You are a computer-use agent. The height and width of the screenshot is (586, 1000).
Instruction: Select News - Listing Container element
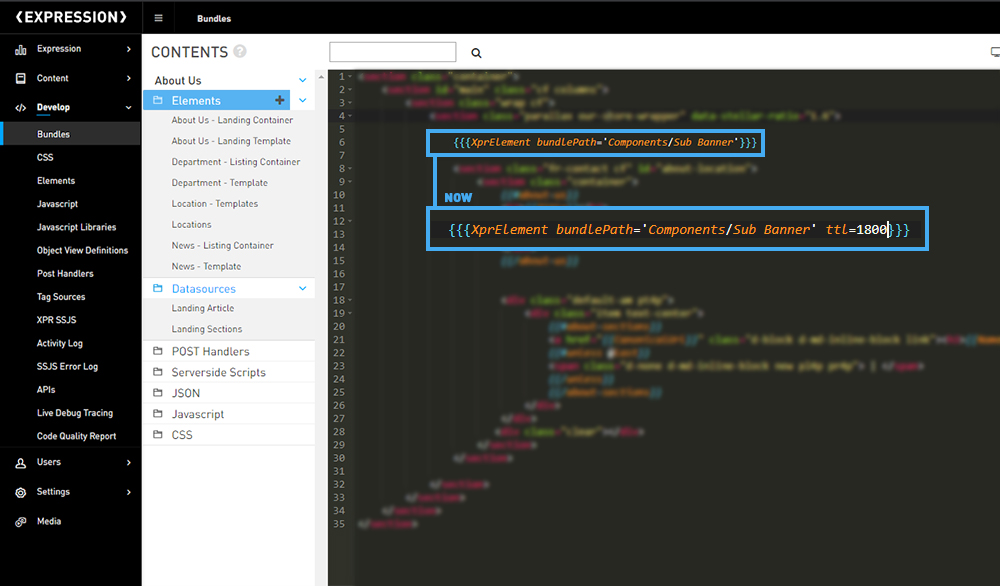coord(223,245)
